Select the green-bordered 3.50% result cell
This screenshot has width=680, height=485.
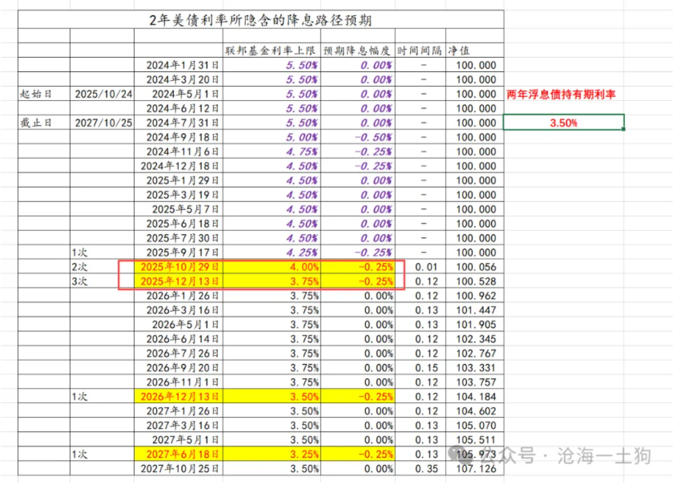point(563,122)
